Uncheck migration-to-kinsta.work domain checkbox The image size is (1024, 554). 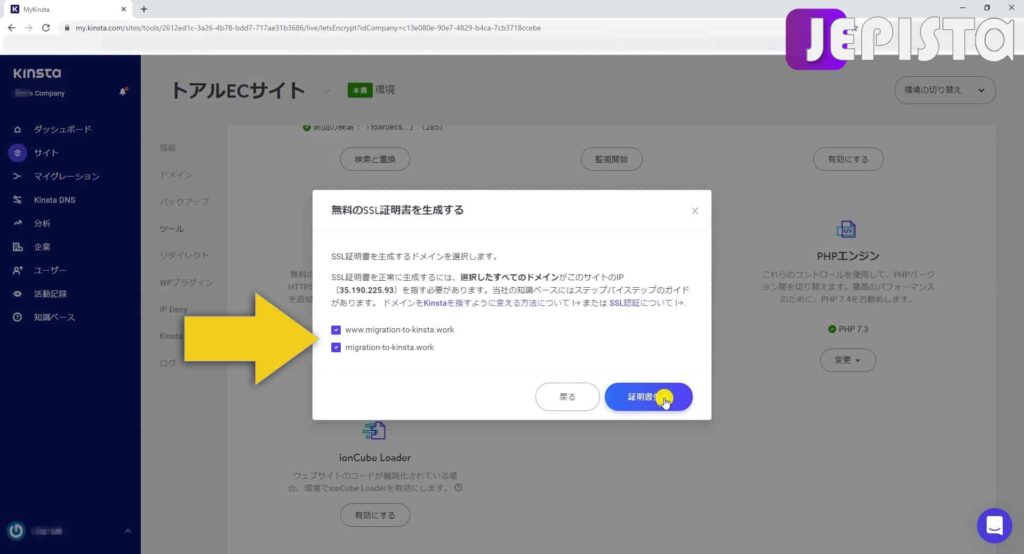tap(336, 348)
